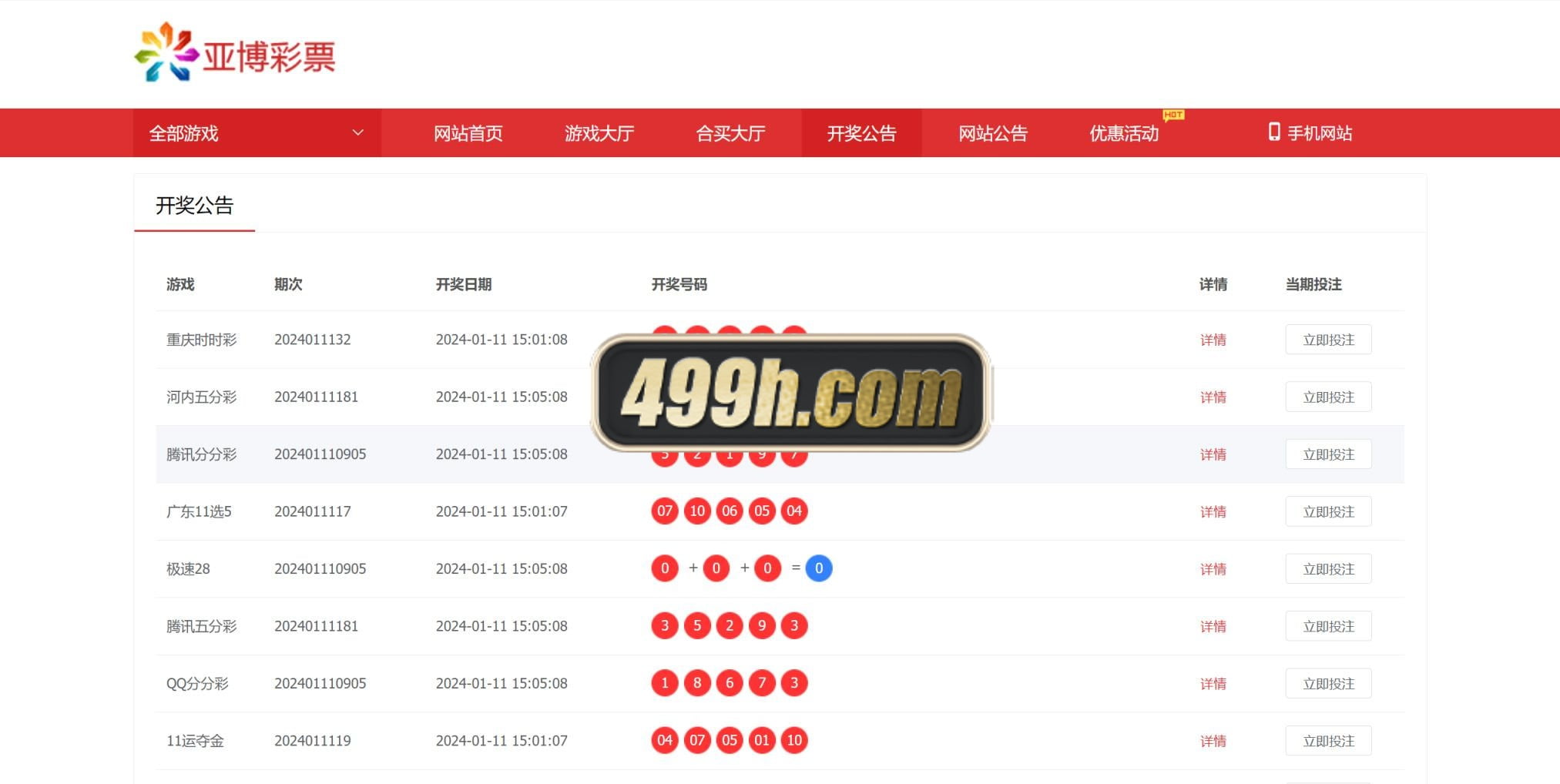Click the phone icon beside 手机网站
1560x784 pixels.
[1274, 132]
